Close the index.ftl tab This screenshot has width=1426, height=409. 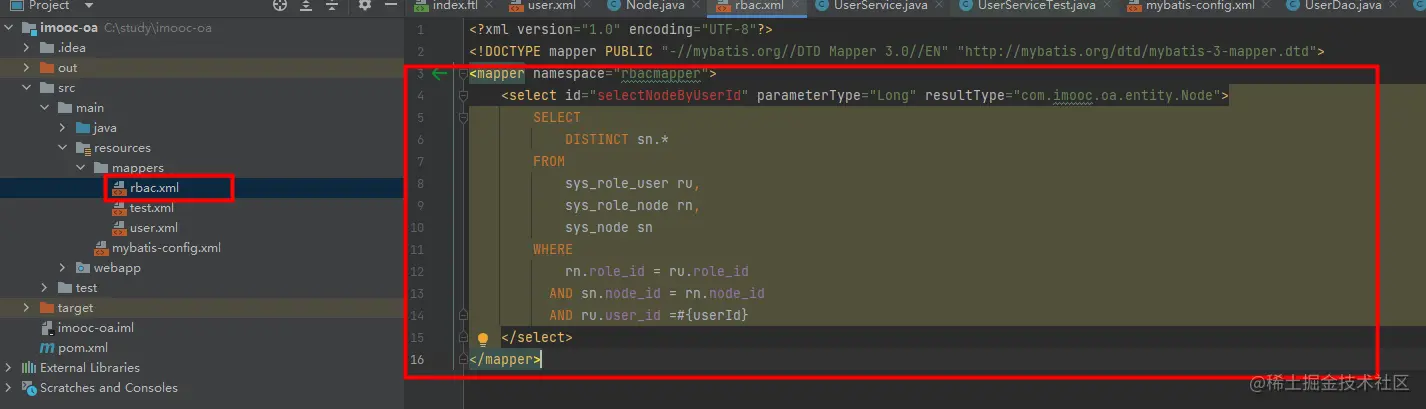click(x=489, y=5)
